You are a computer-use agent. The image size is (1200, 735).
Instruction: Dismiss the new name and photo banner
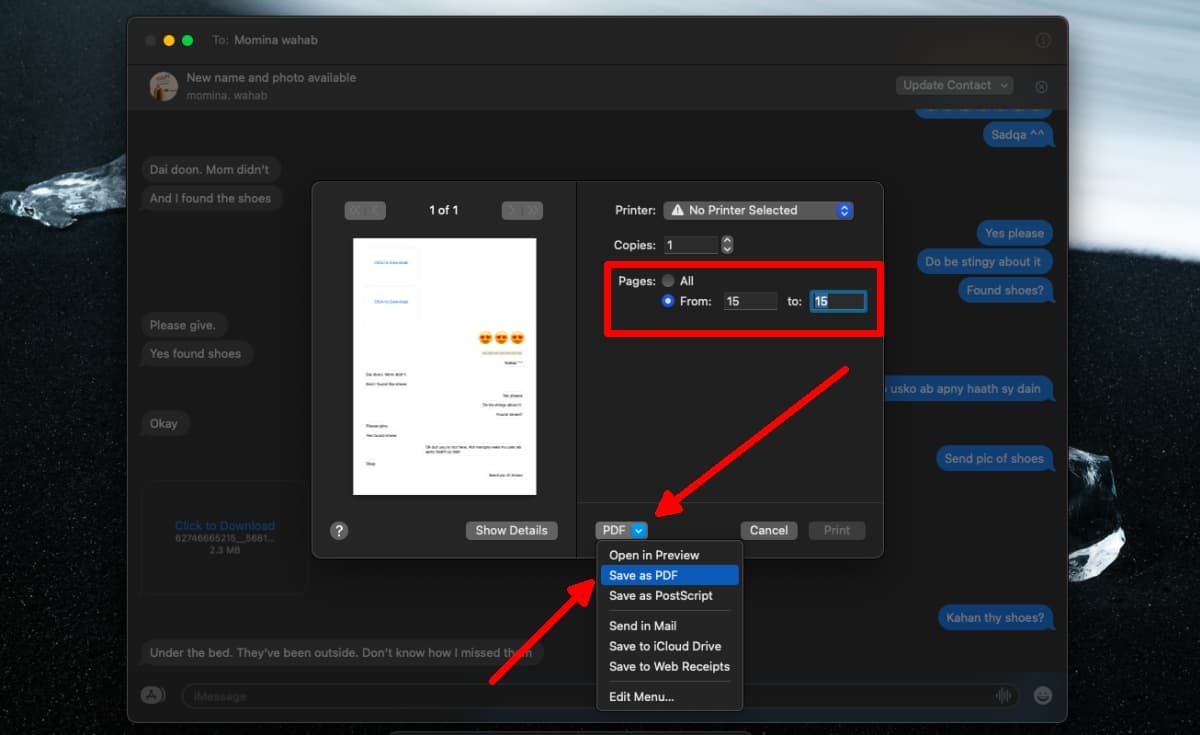(1041, 87)
